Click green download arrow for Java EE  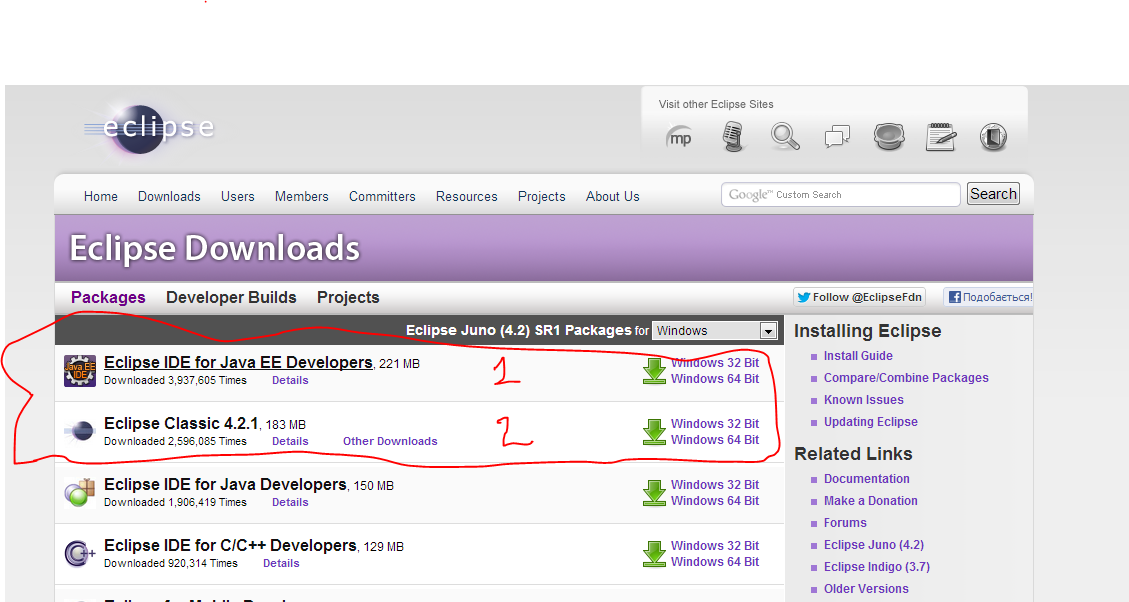654,372
